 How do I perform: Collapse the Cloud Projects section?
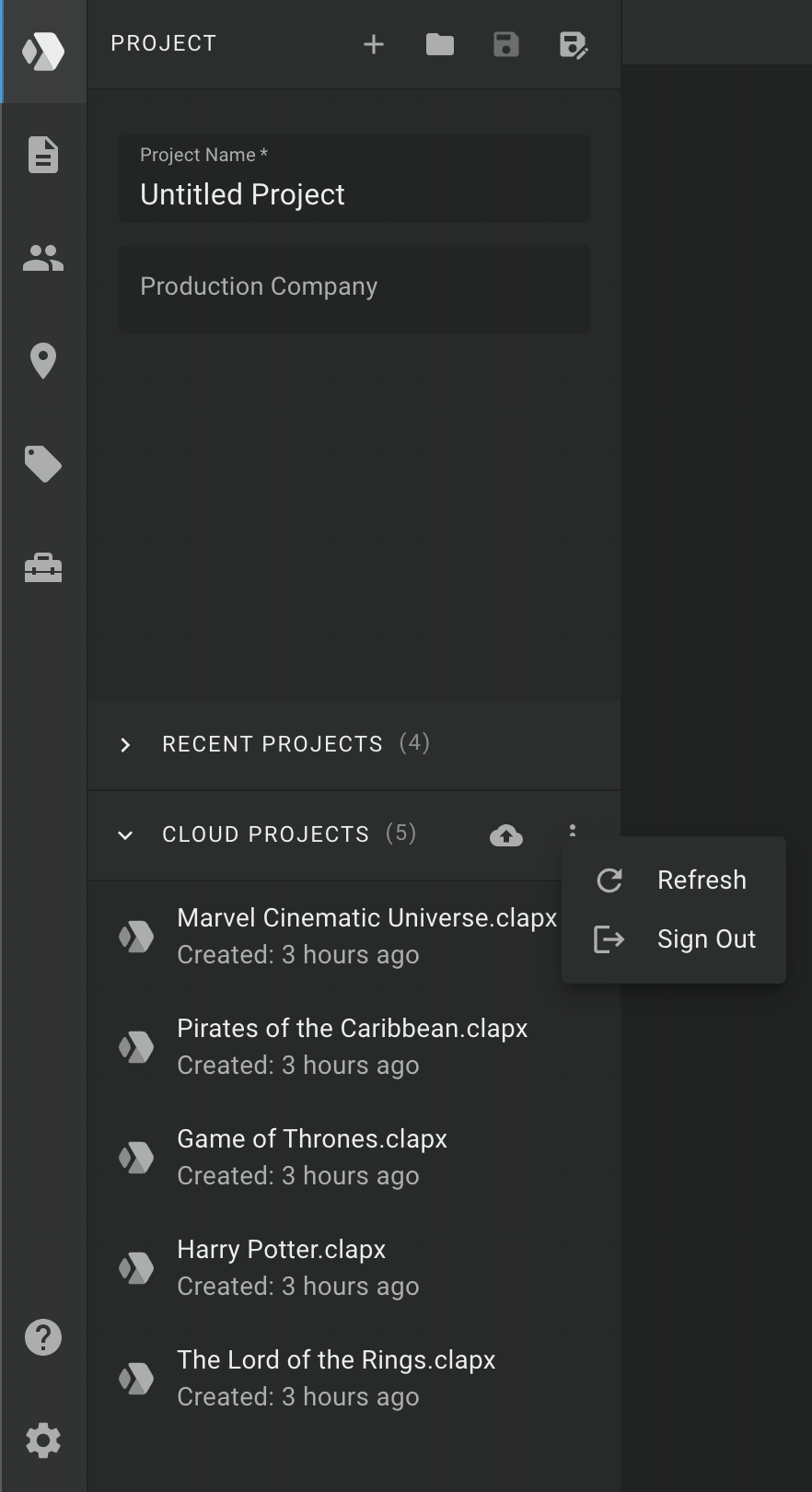click(125, 834)
